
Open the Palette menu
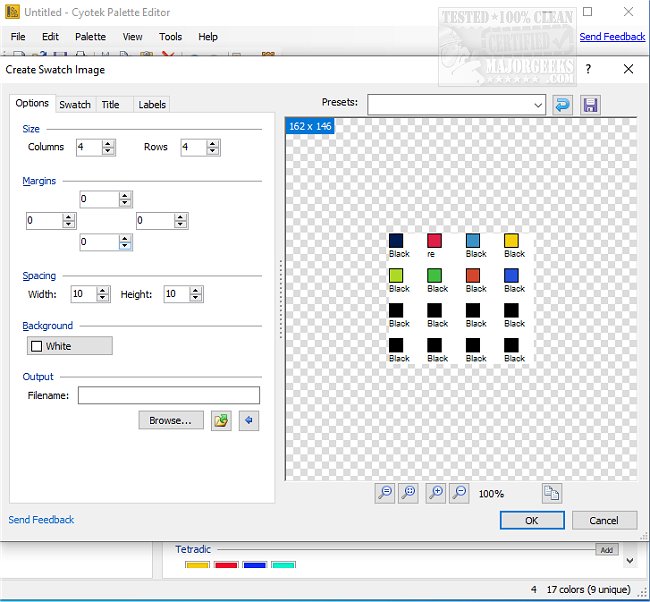tap(90, 36)
